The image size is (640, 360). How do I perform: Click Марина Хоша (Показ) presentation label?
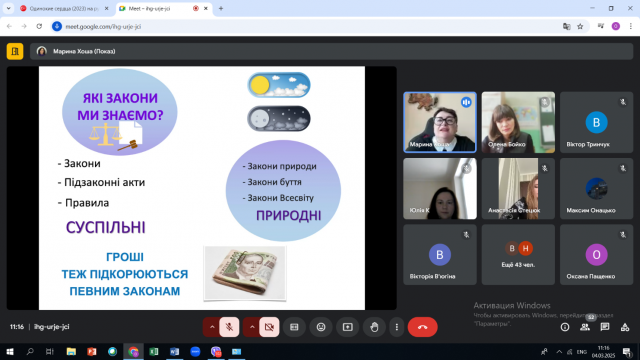pos(84,51)
